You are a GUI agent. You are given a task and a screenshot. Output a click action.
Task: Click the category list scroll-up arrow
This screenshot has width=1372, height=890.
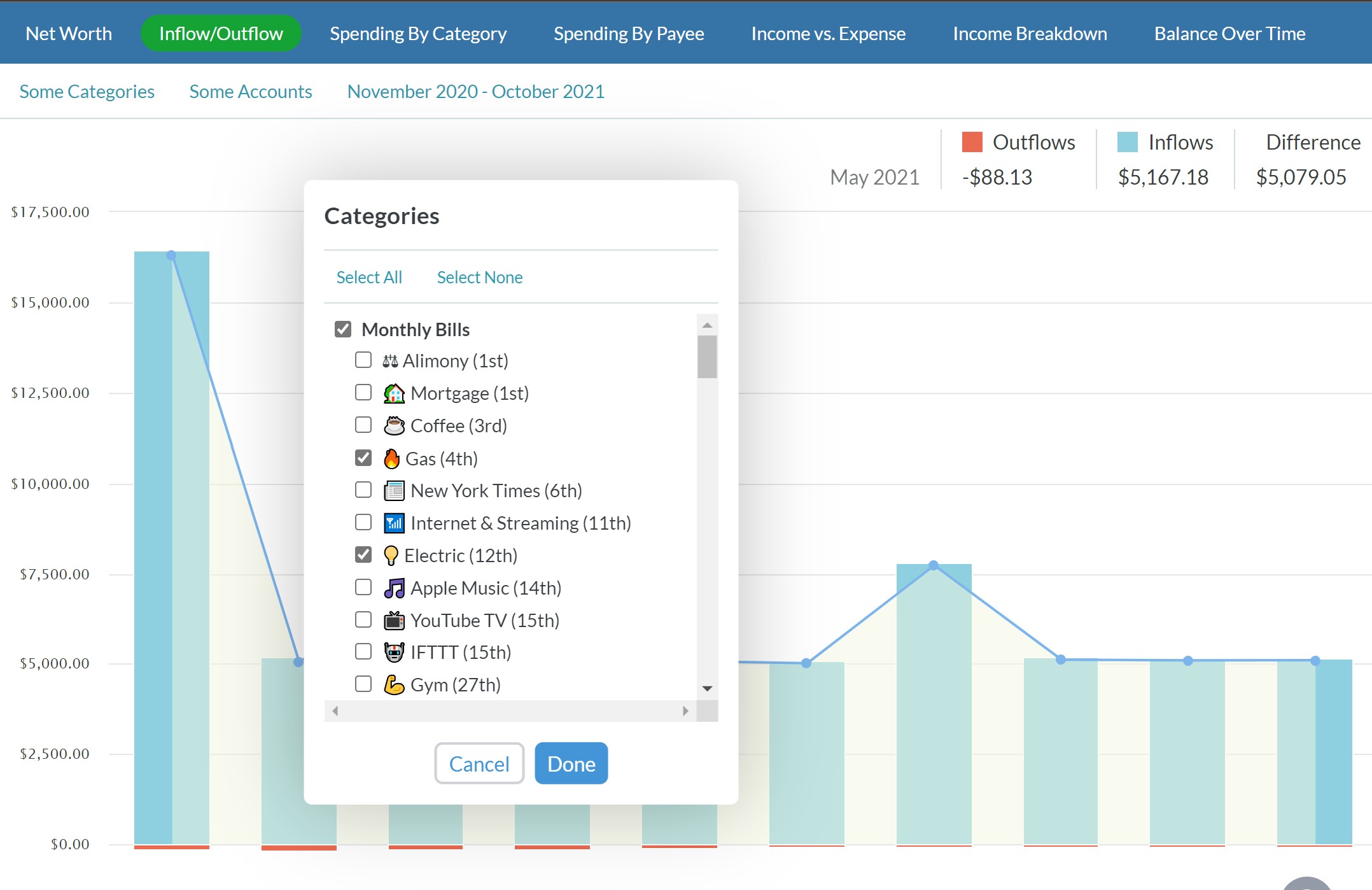coord(707,325)
